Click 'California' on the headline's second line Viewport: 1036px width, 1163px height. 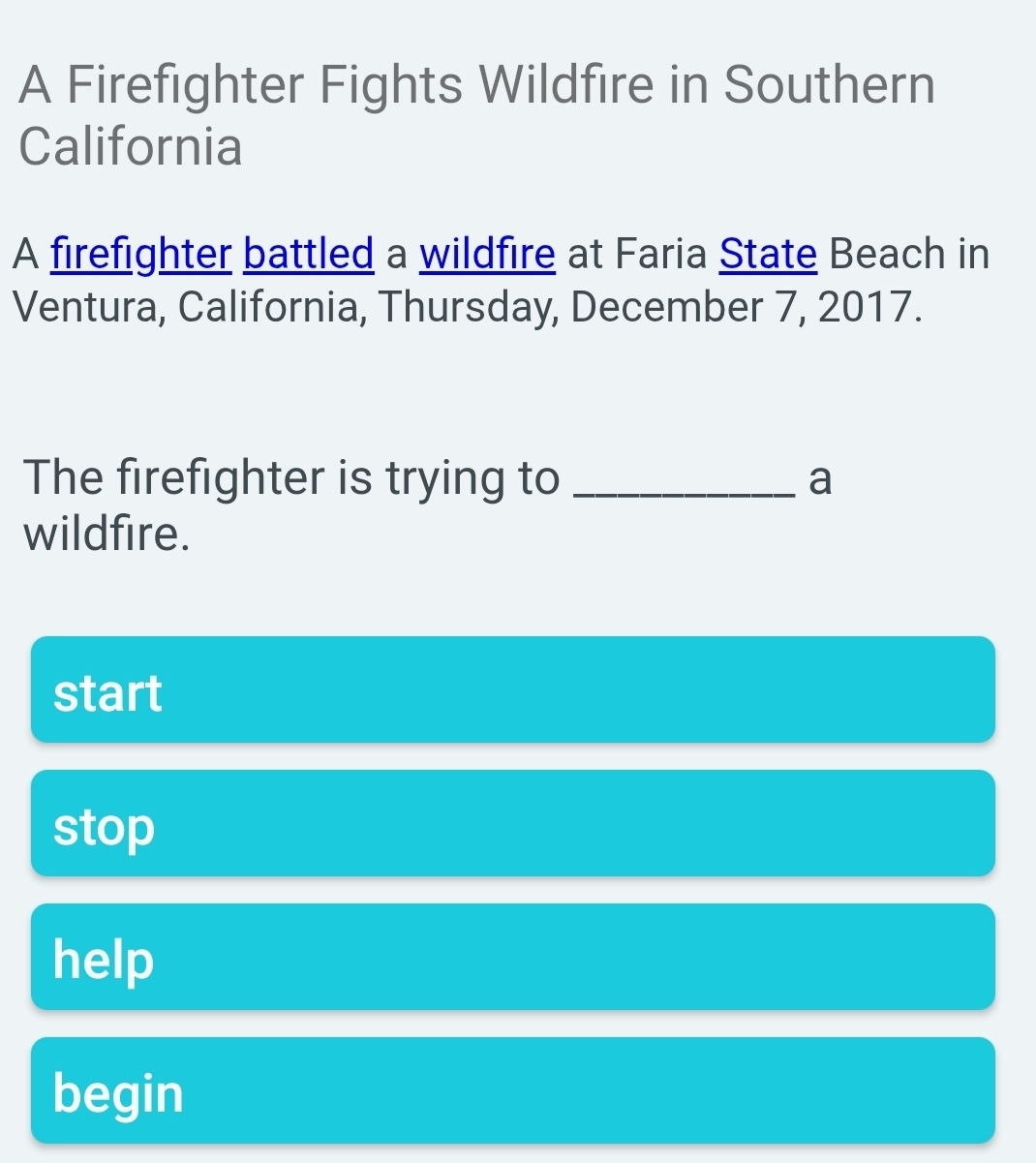(131, 147)
